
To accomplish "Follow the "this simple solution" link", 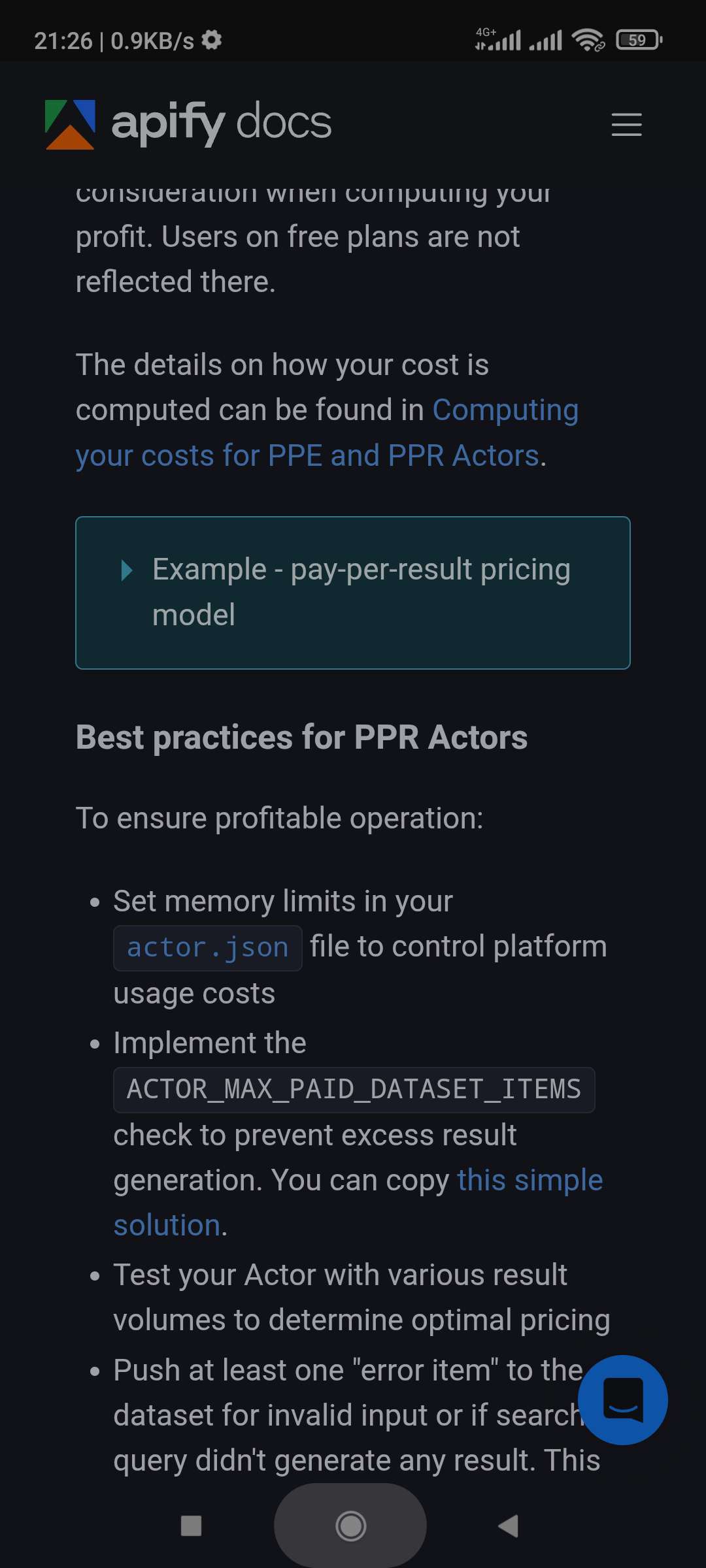I will 358,1203.
